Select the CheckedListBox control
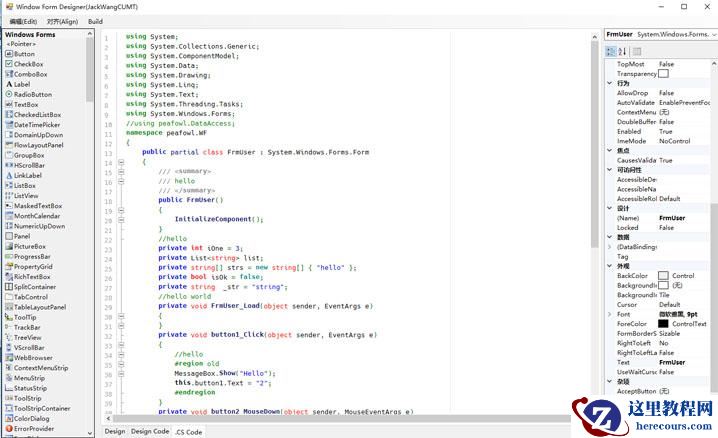 (x=33, y=115)
